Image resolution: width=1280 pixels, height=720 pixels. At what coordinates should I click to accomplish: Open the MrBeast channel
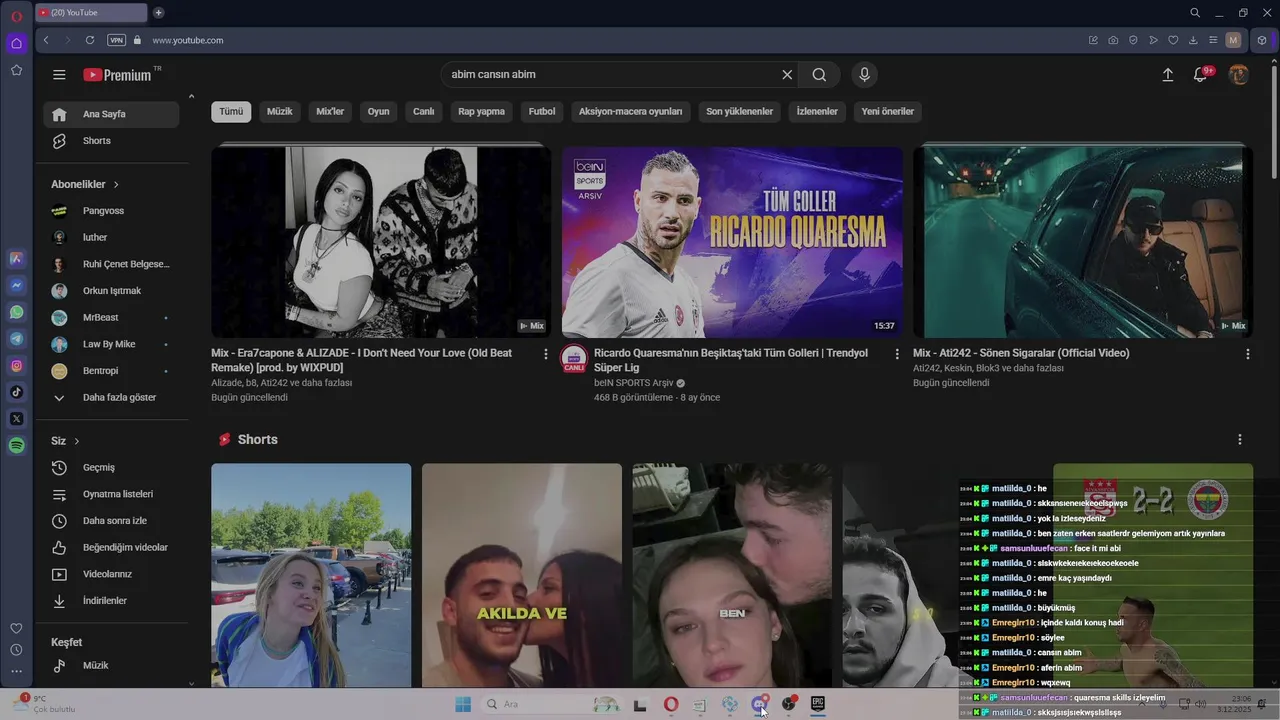(111, 317)
